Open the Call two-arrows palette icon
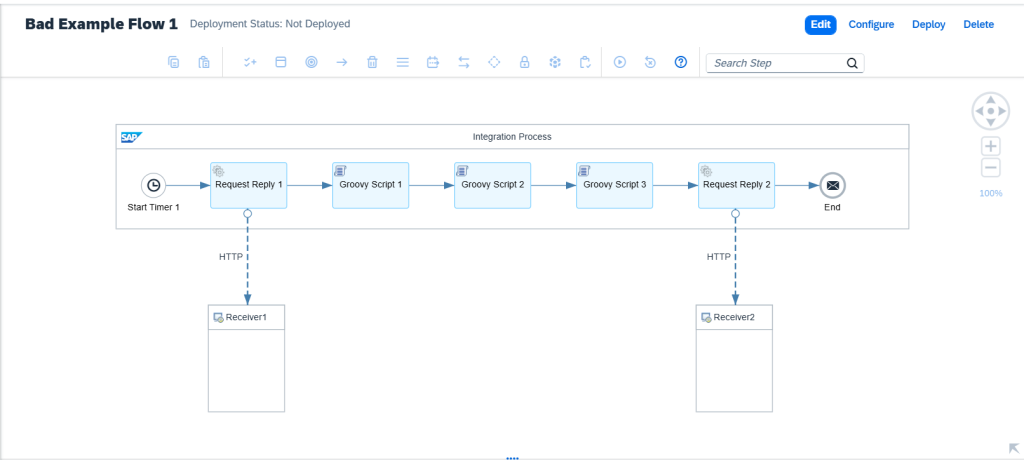The width and height of the screenshot is (1024, 460). pos(464,63)
